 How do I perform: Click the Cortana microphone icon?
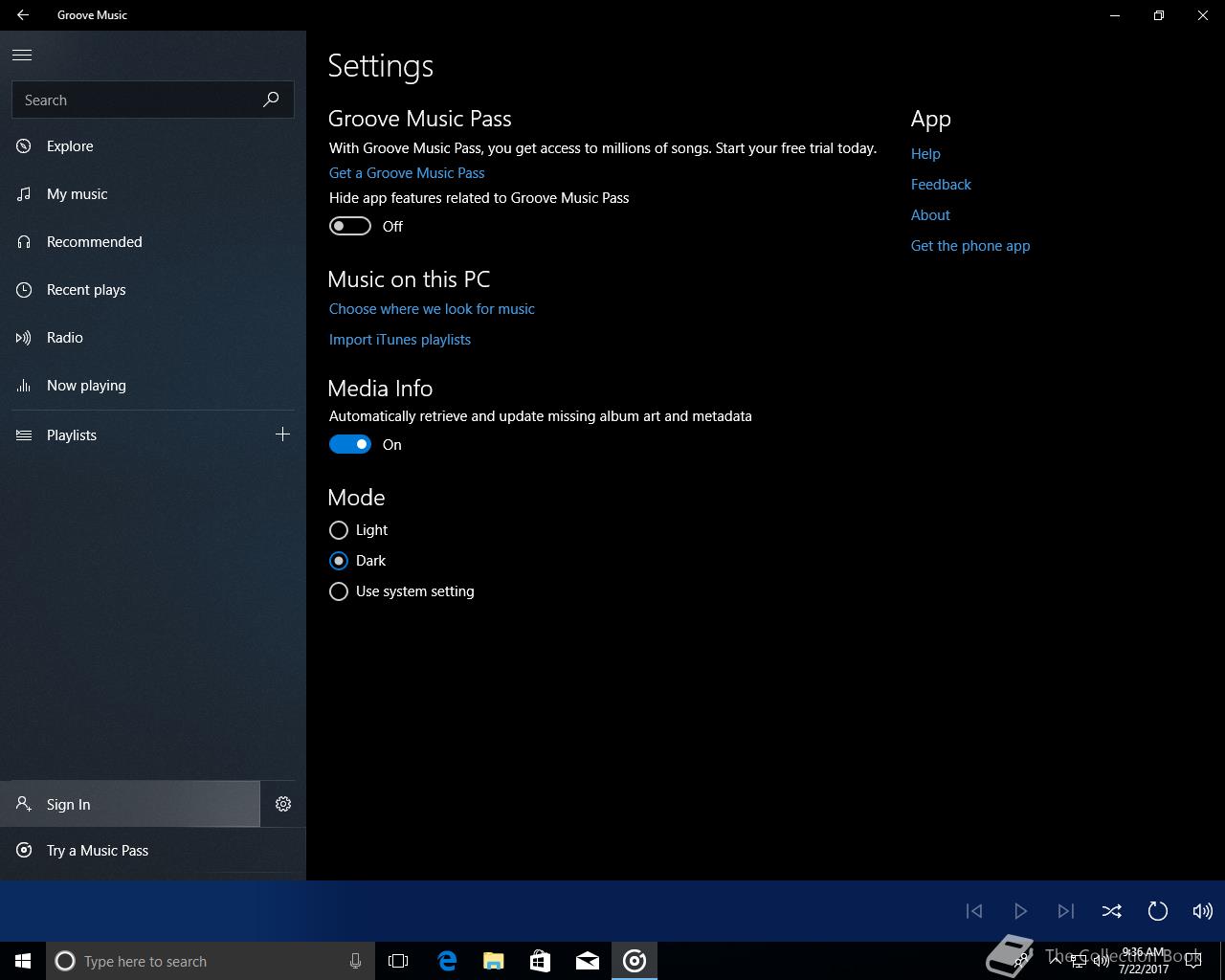(355, 961)
